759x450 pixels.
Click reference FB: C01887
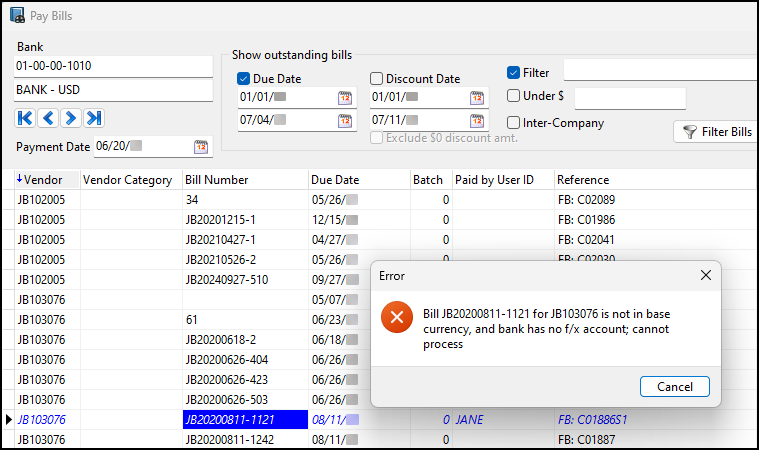(586, 439)
